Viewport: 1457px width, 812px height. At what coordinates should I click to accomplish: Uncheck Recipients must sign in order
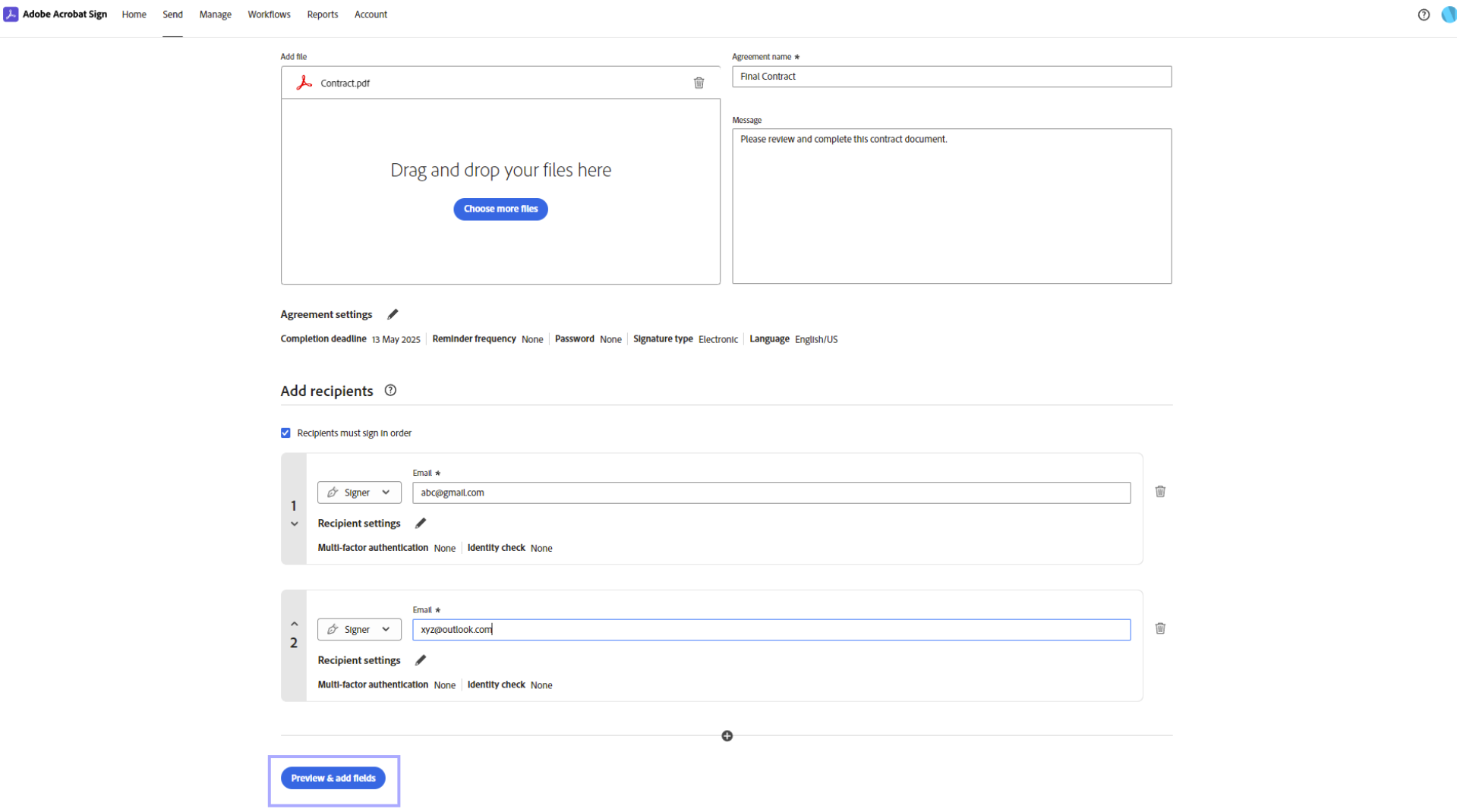(x=285, y=433)
